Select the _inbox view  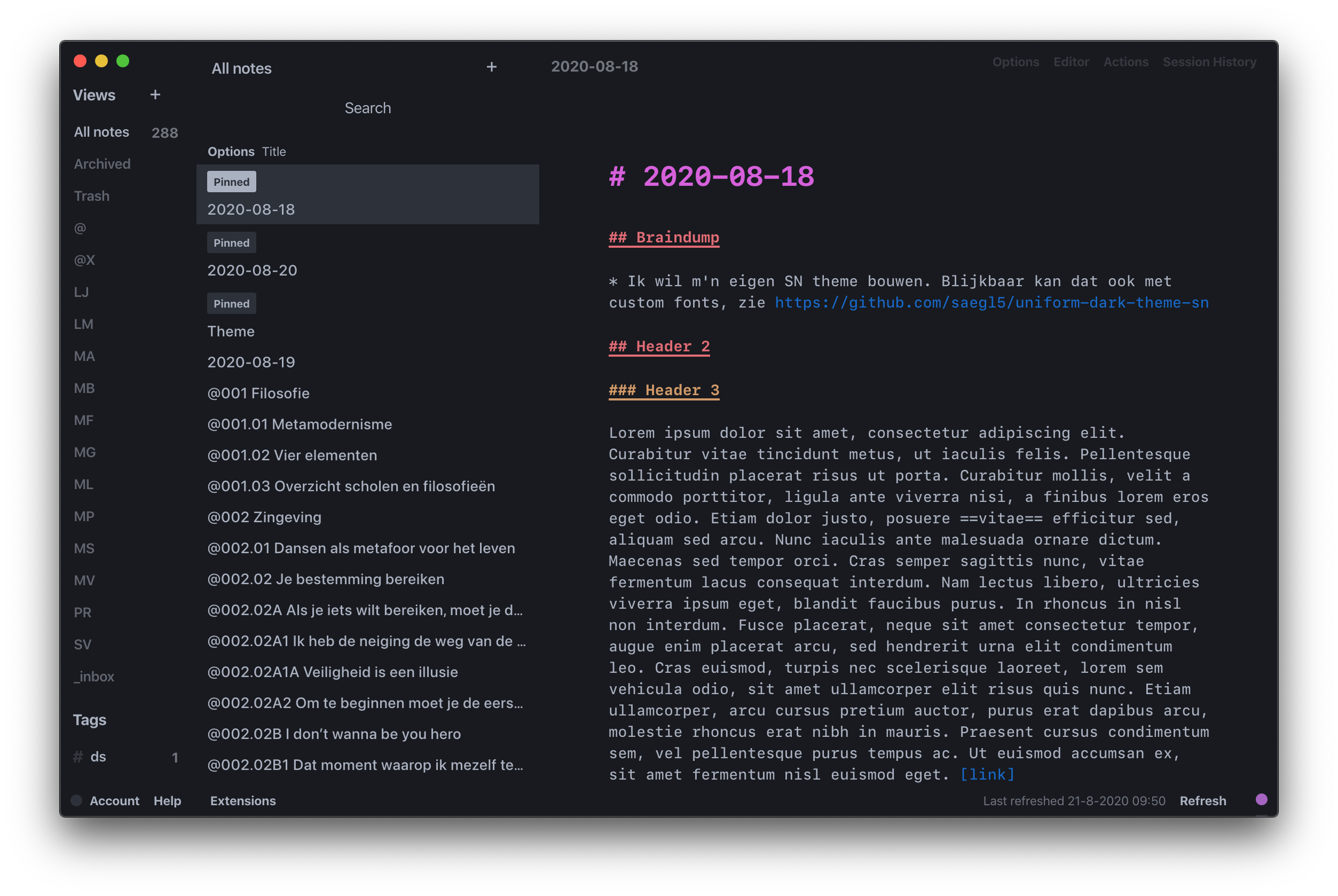[x=93, y=677]
